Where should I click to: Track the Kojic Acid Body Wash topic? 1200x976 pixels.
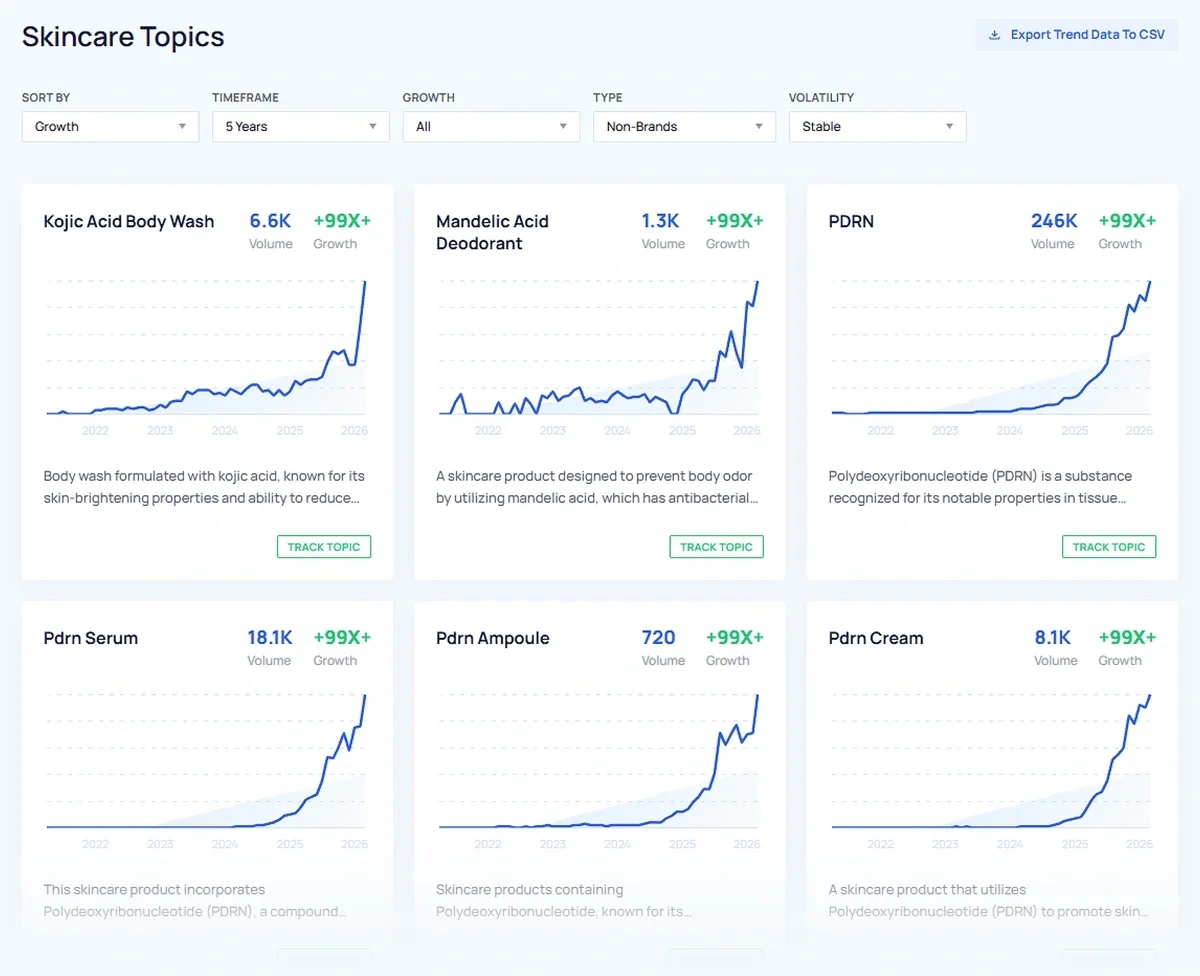323,546
